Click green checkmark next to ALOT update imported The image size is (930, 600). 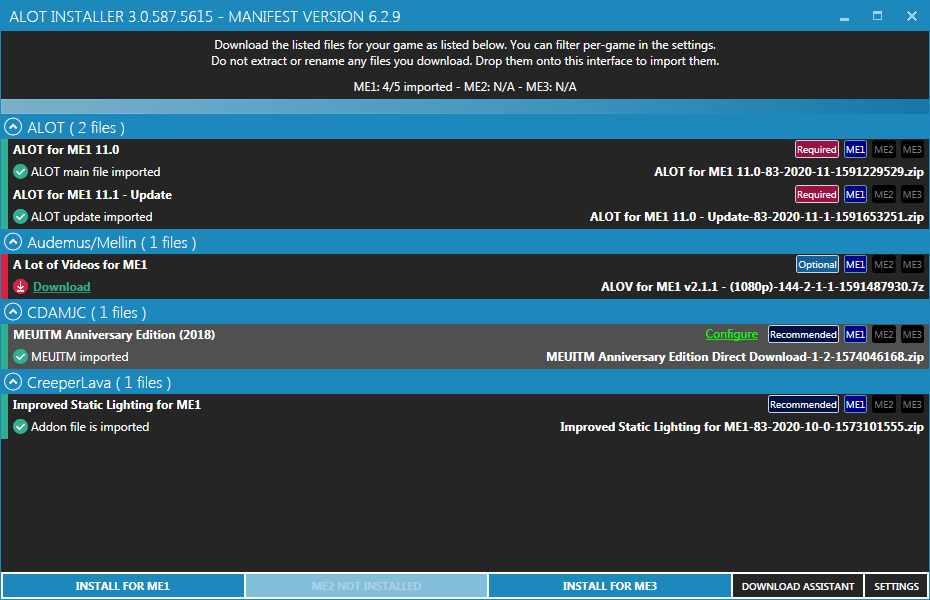pos(20,217)
